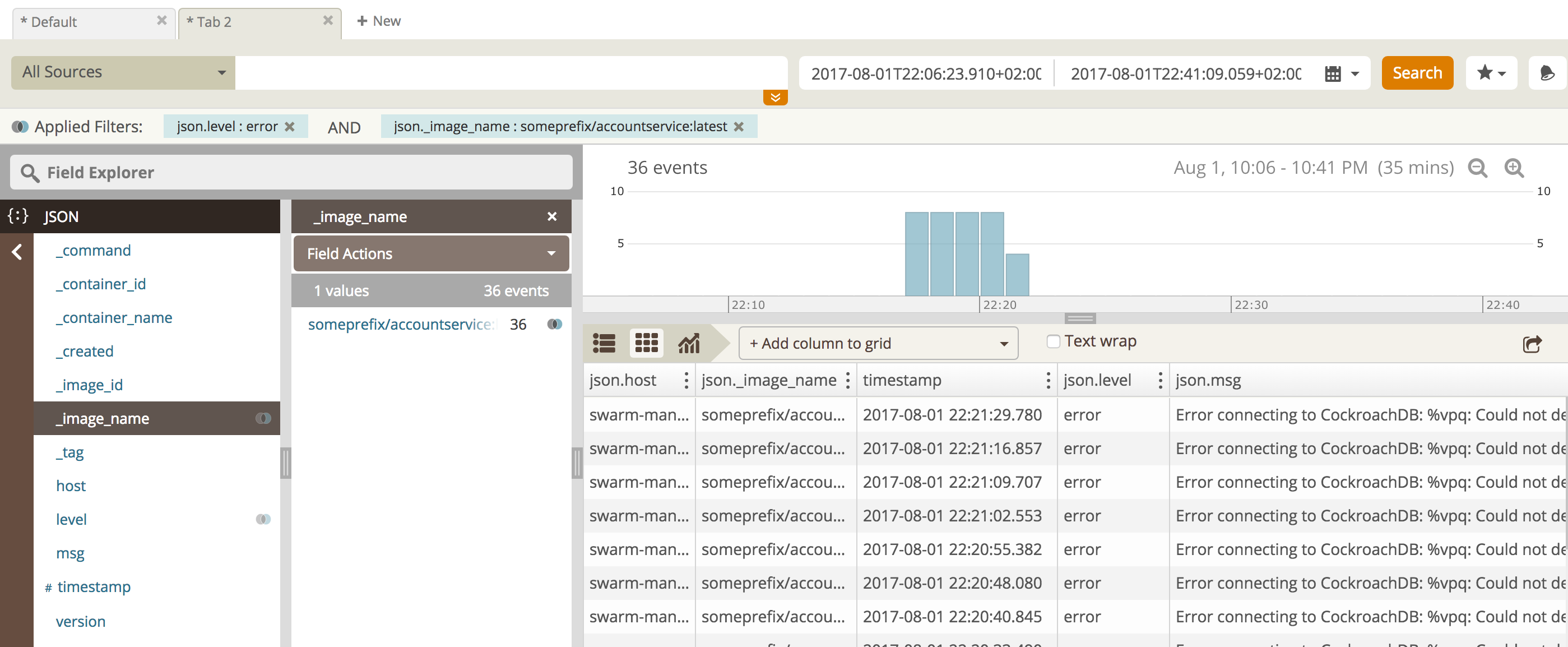Viewport: 1568px width, 647px height.
Task: Close Tab 2
Action: (x=327, y=21)
